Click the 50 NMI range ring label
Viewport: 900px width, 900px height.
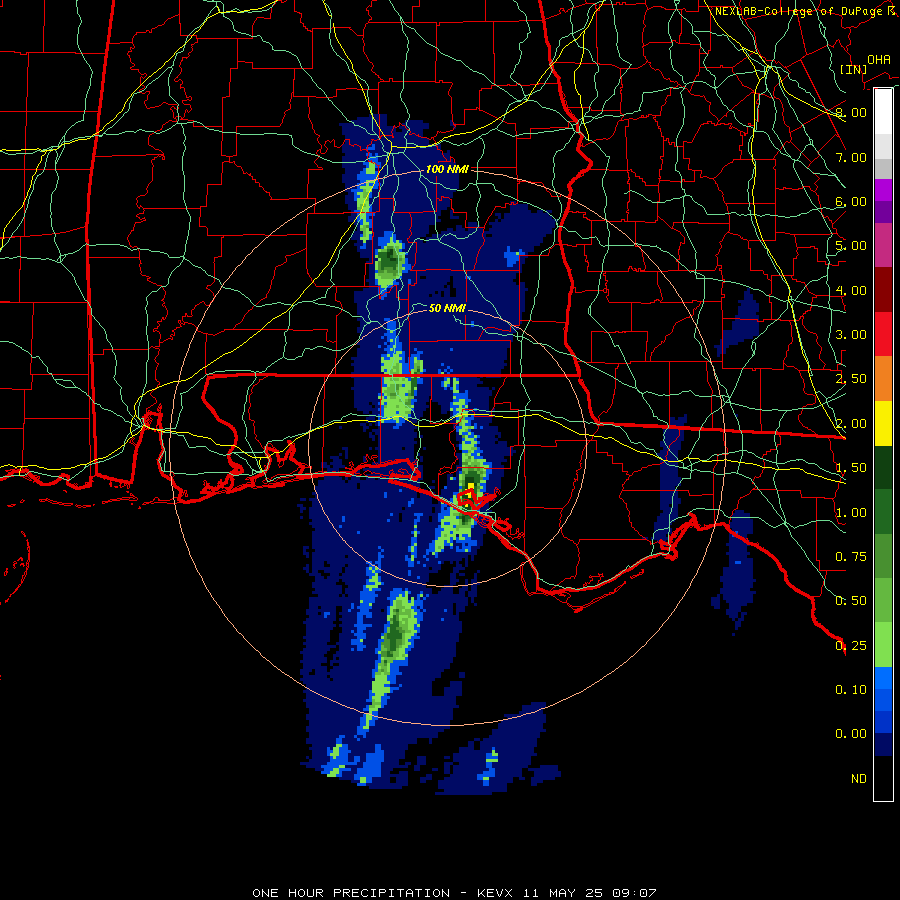click(x=447, y=308)
